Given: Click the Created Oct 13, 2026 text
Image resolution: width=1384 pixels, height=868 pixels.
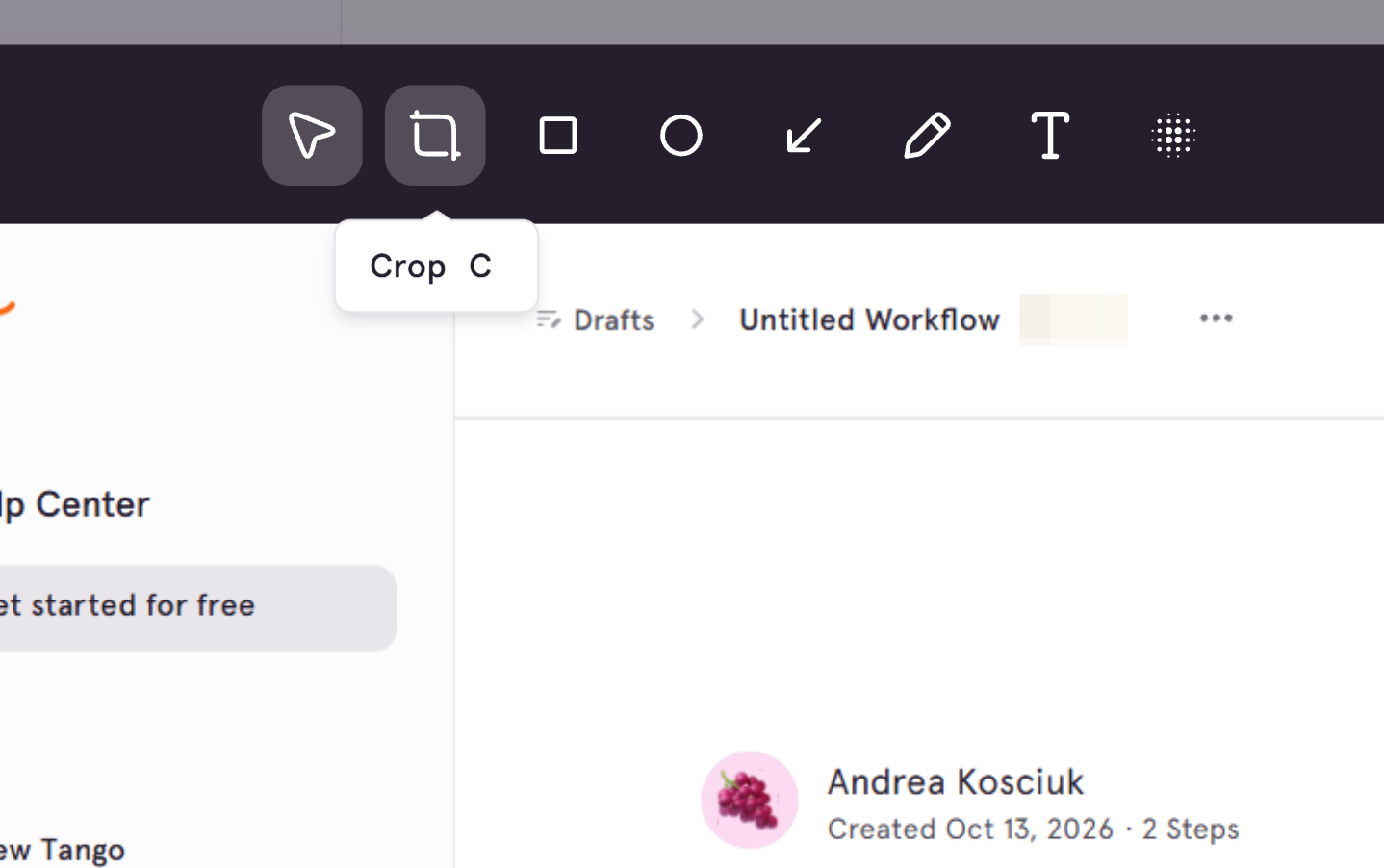Looking at the screenshot, I should pyautogui.click(x=970, y=829).
